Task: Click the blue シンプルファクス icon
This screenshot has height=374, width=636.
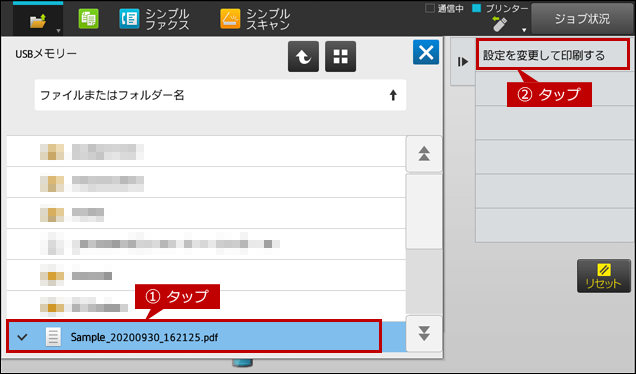Action: point(129,19)
